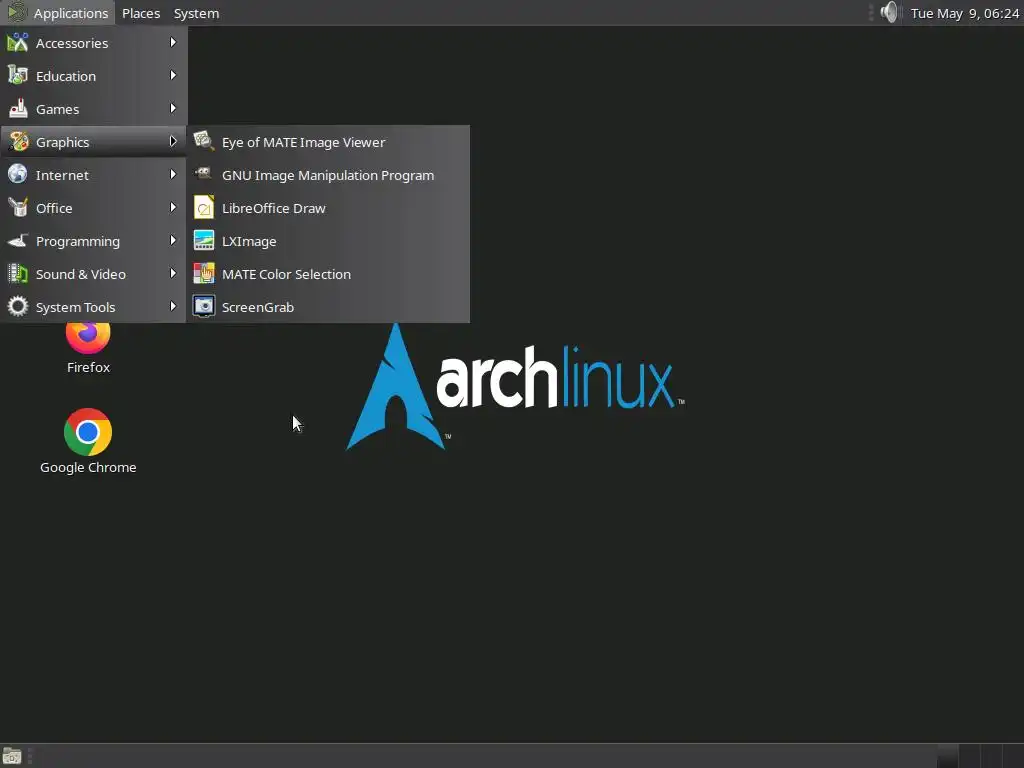This screenshot has height=768, width=1024.
Task: Click the volume speaker icon in panel
Action: click(x=889, y=12)
